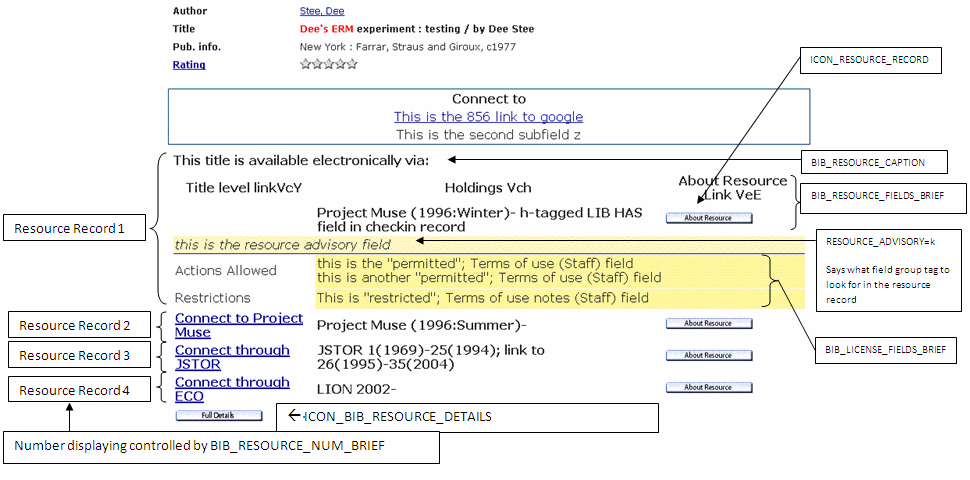The width and height of the screenshot is (970, 480).
Task: Click the Restrictions label
Action: (213, 298)
